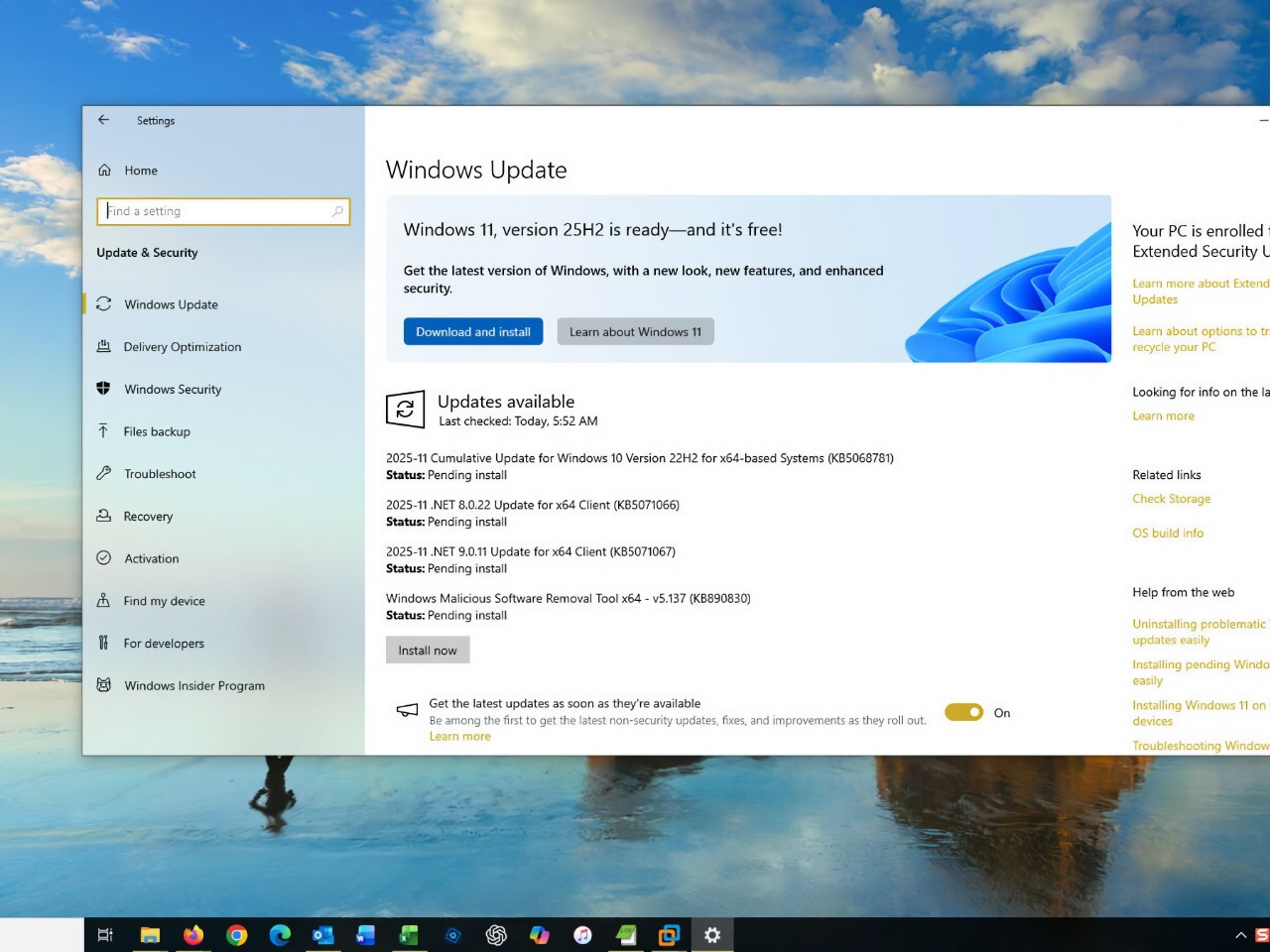Select the Windows Security shield icon

(x=104, y=389)
